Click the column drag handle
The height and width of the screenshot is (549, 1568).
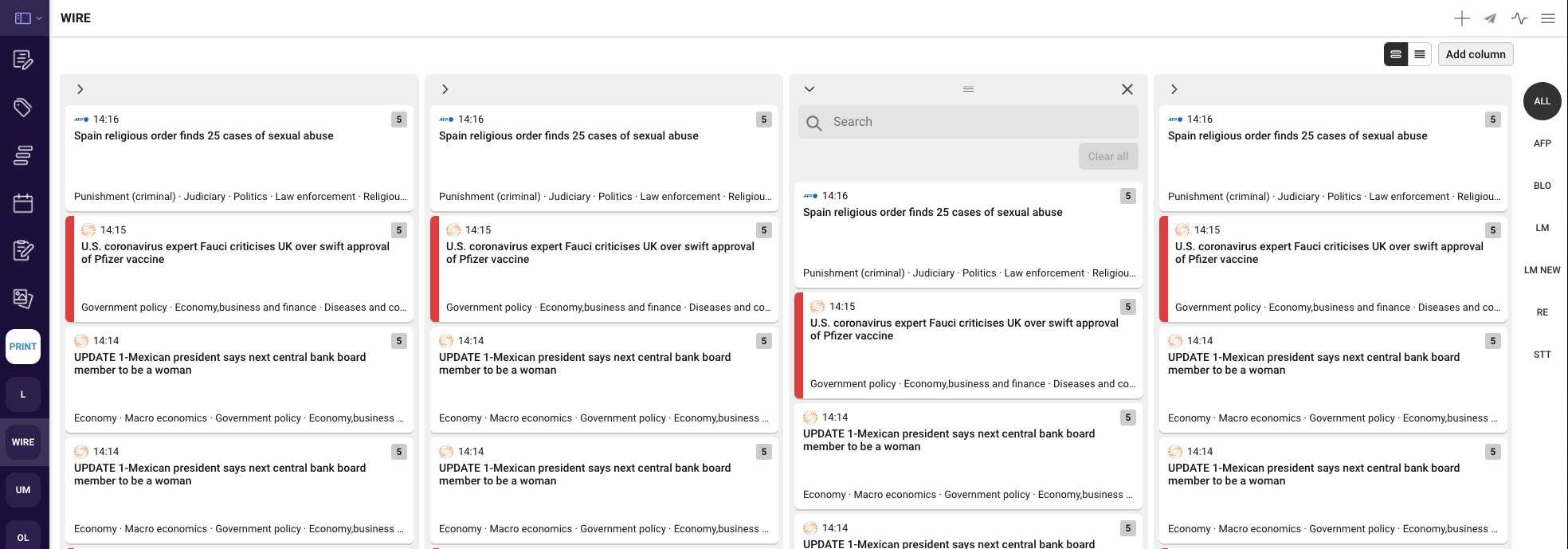[x=968, y=89]
